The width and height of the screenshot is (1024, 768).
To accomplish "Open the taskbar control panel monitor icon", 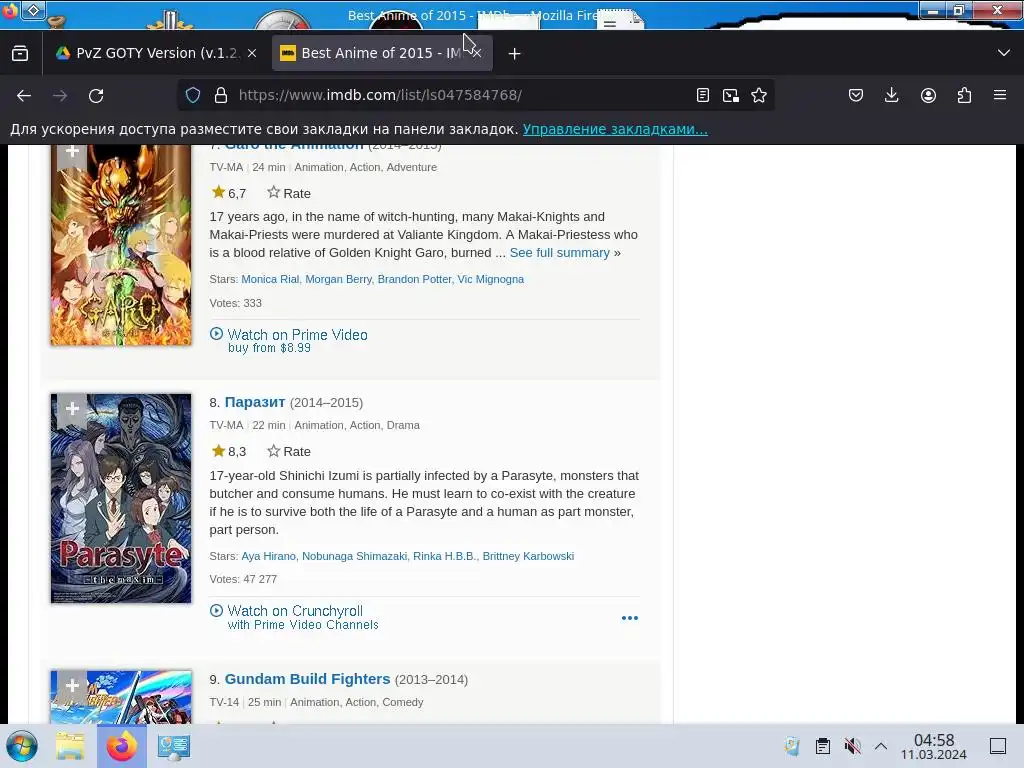I will (x=174, y=746).
